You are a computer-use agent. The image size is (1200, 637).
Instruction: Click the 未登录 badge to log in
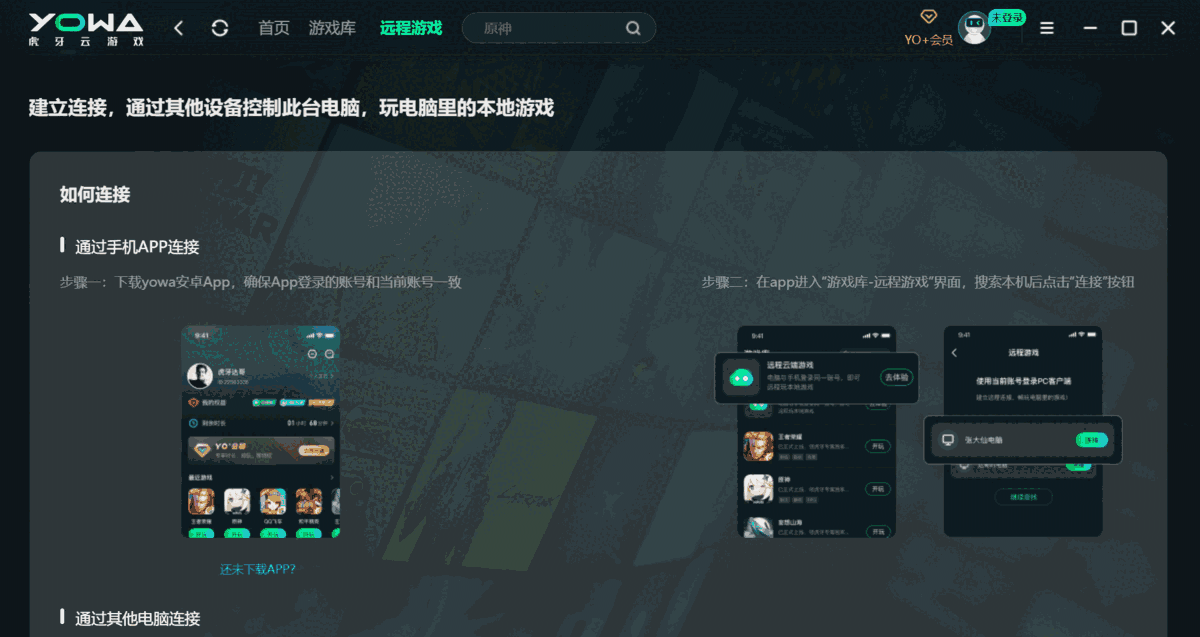(x=1005, y=17)
